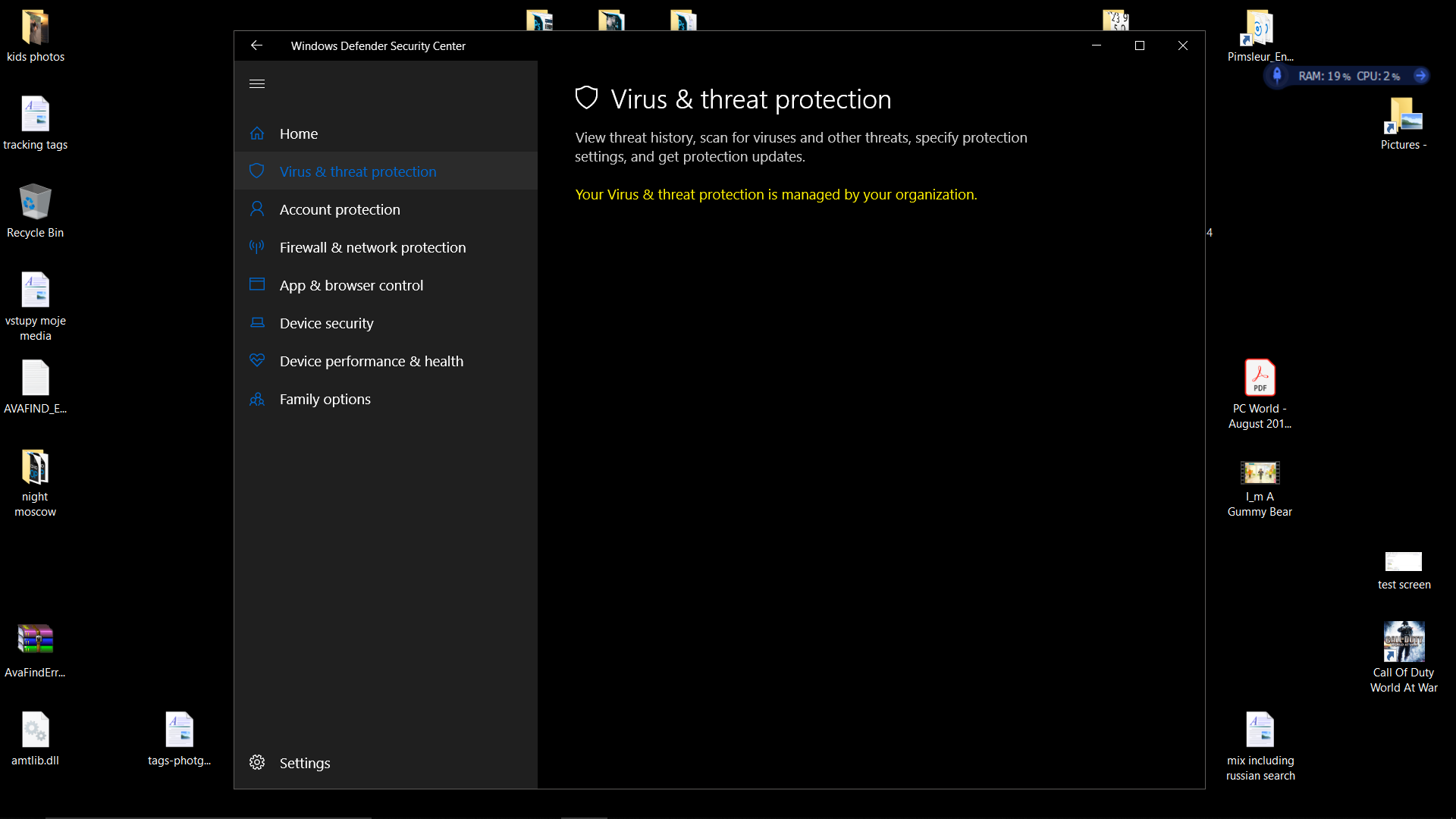Open Family options page
This screenshot has width=1456, height=819.
pyautogui.click(x=386, y=399)
